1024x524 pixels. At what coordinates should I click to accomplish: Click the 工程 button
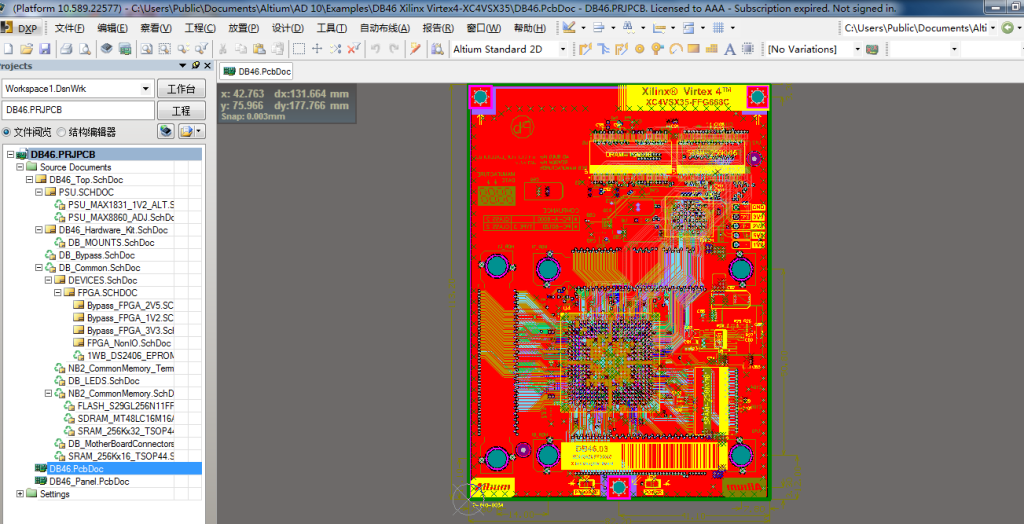[181, 110]
